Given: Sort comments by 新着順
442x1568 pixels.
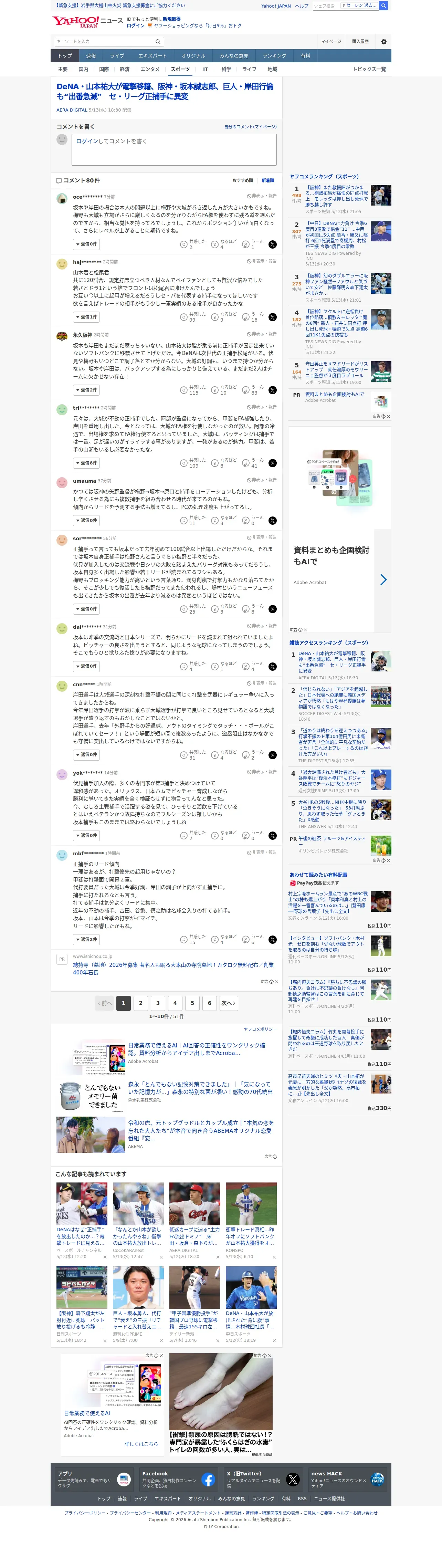Looking at the screenshot, I should click(268, 181).
